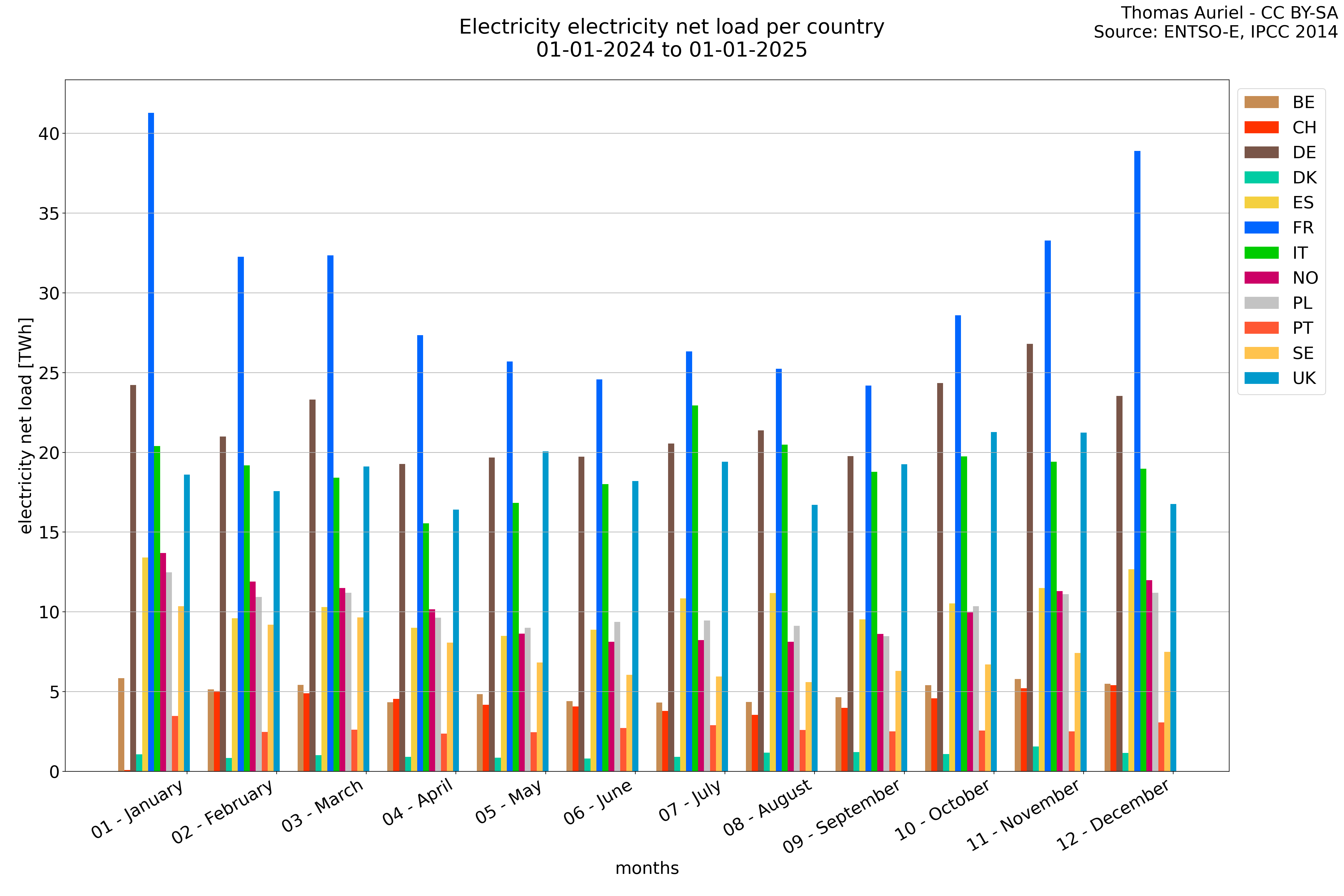Click the October UK bar

click(x=994, y=600)
